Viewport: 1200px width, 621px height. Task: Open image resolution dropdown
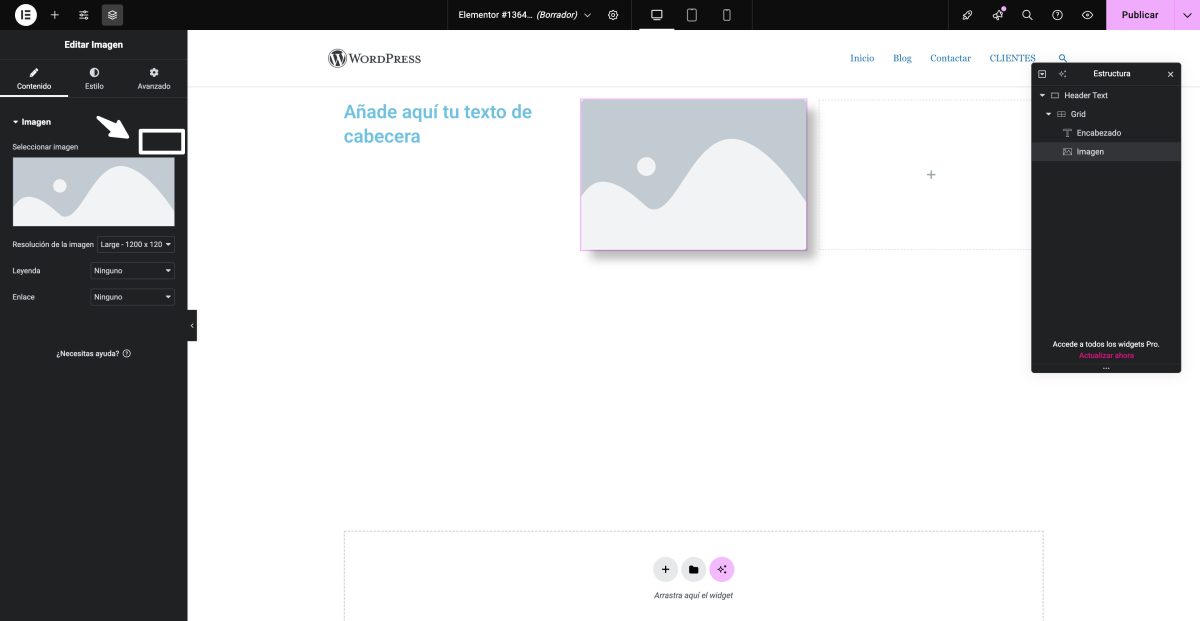click(136, 244)
